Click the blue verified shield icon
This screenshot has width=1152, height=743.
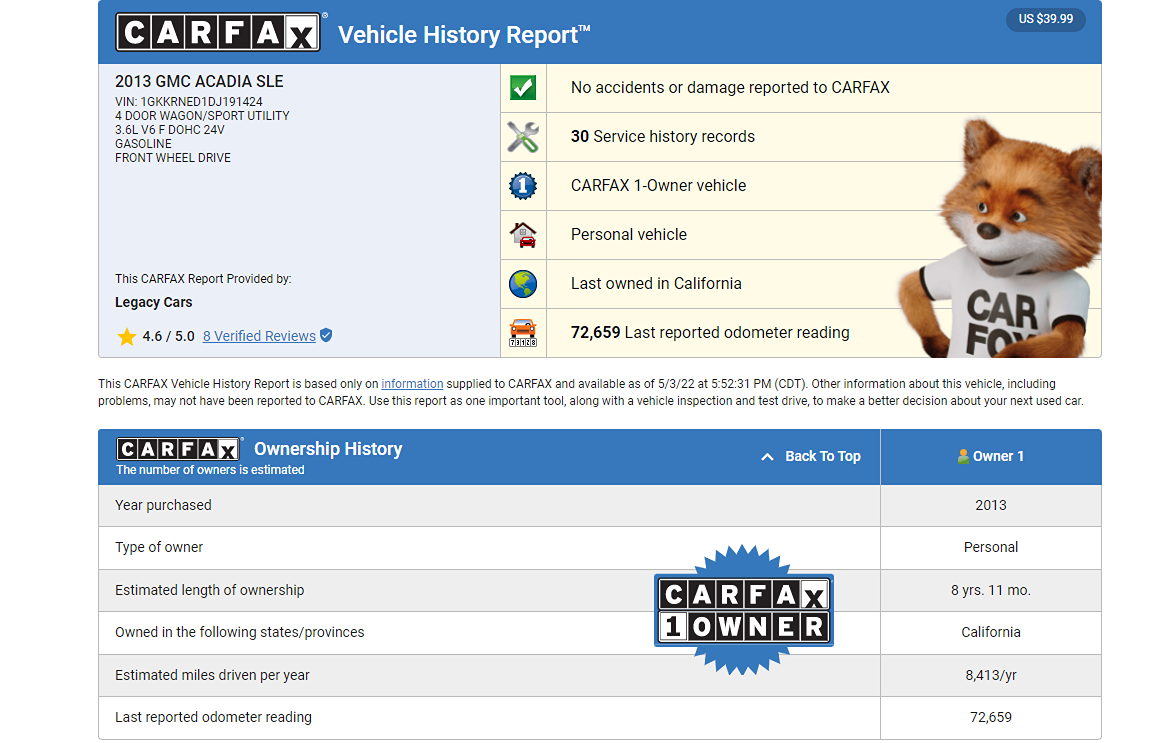[326, 336]
